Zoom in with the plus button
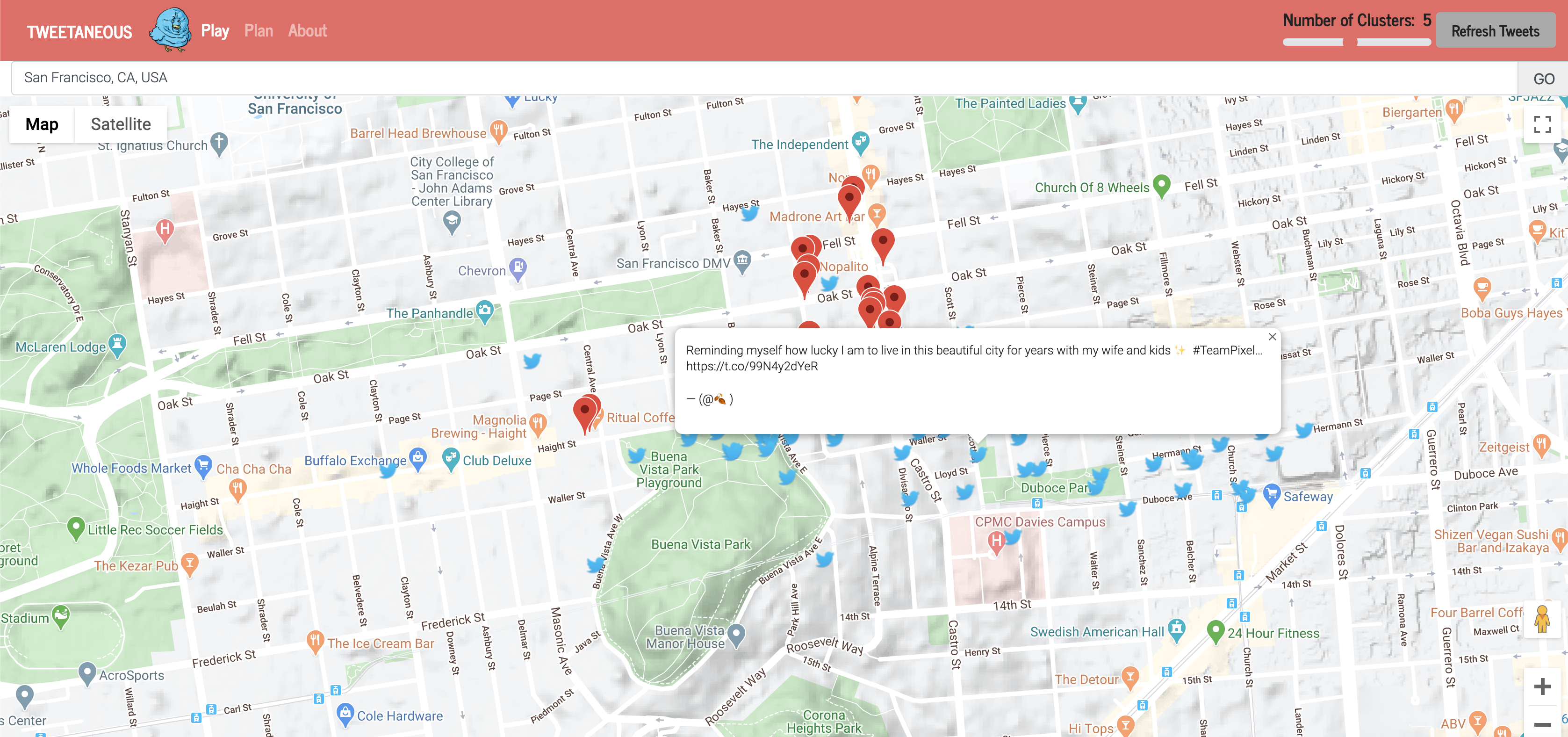 click(x=1542, y=686)
